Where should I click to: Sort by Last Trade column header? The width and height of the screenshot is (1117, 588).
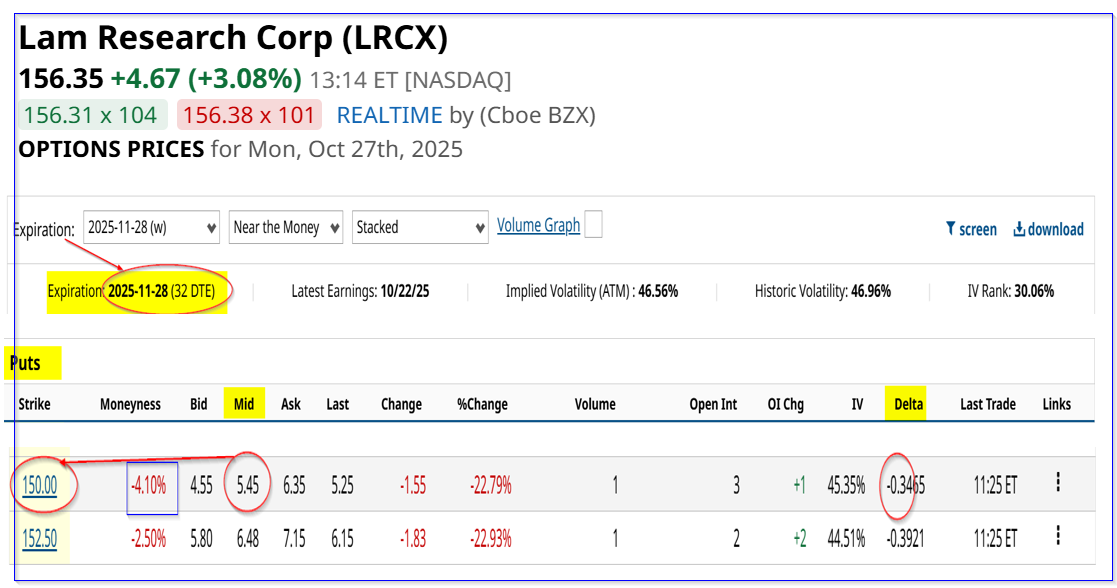tap(987, 404)
